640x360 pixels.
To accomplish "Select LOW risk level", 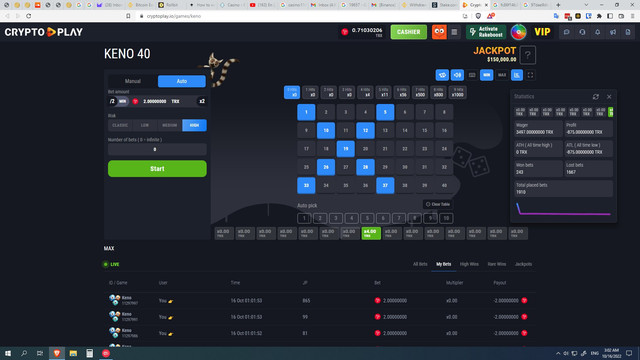I will click(x=145, y=125).
